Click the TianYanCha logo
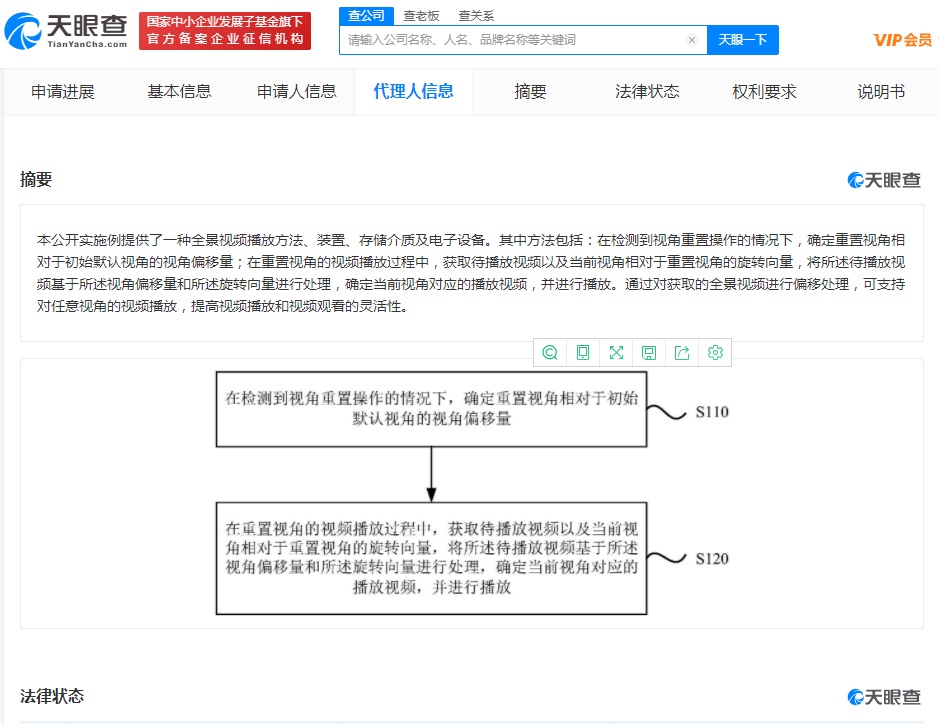939x724 pixels. (66, 31)
